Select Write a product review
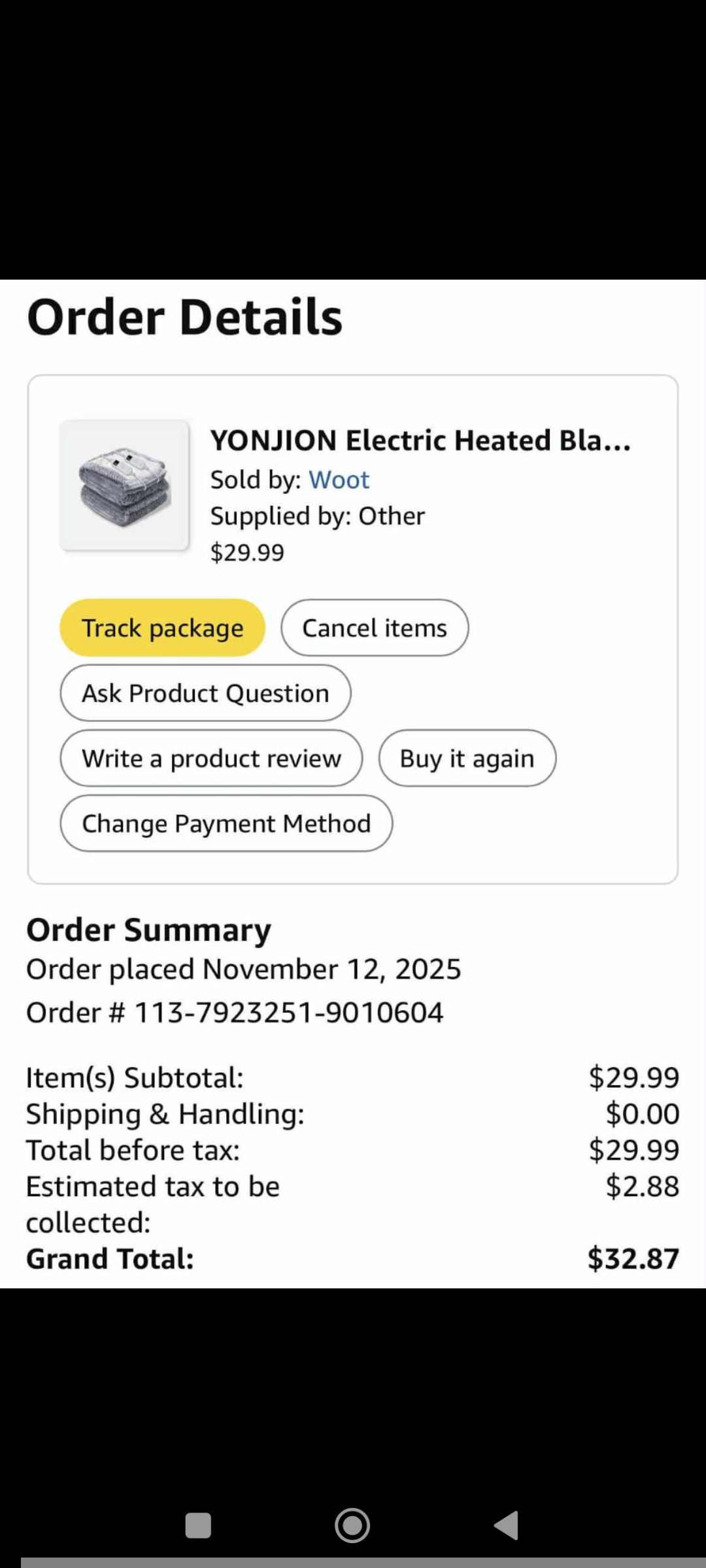 (x=211, y=759)
